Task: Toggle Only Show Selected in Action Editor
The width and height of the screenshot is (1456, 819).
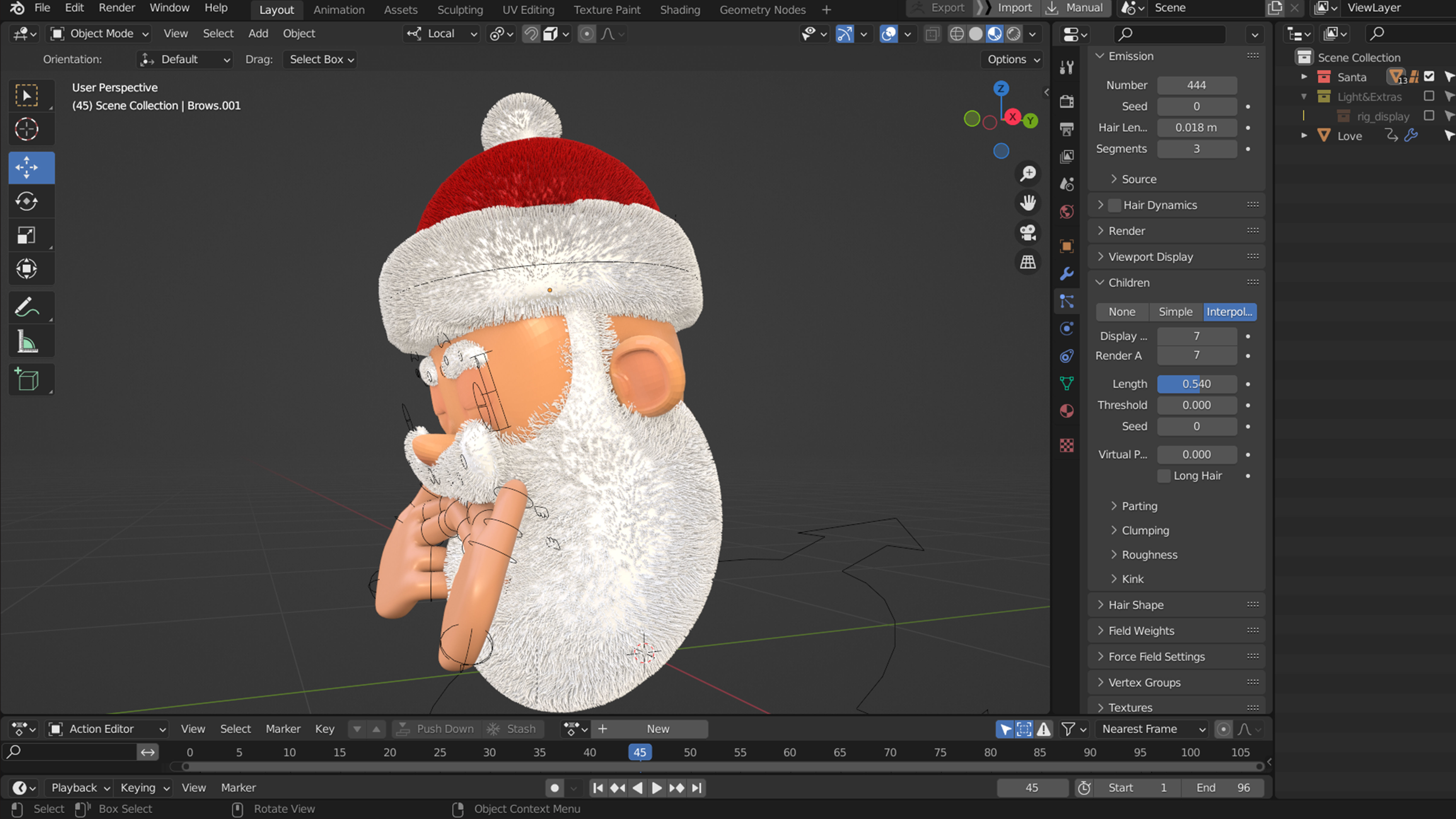Action: 1005,729
